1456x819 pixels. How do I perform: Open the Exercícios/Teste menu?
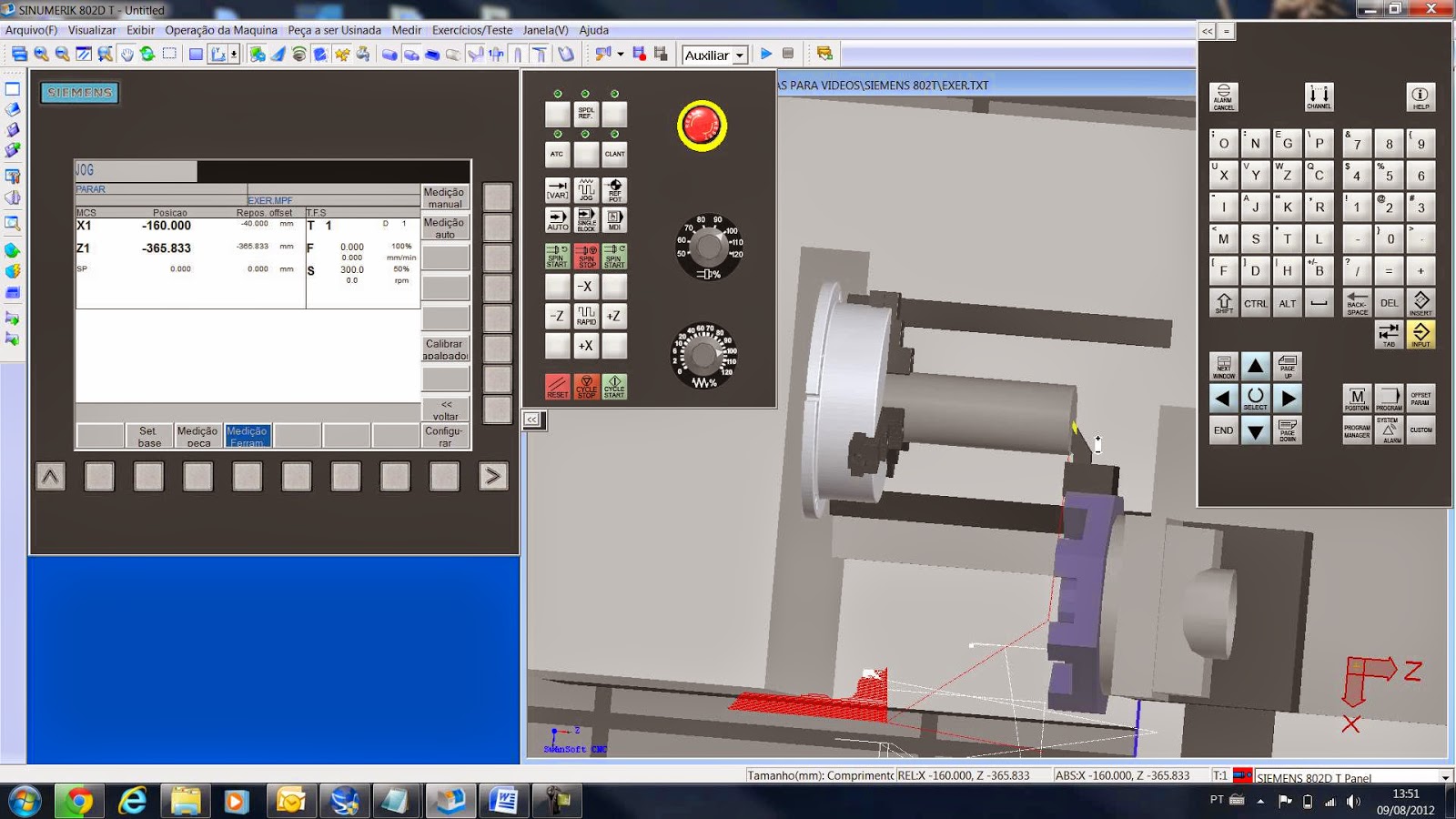coord(472,30)
